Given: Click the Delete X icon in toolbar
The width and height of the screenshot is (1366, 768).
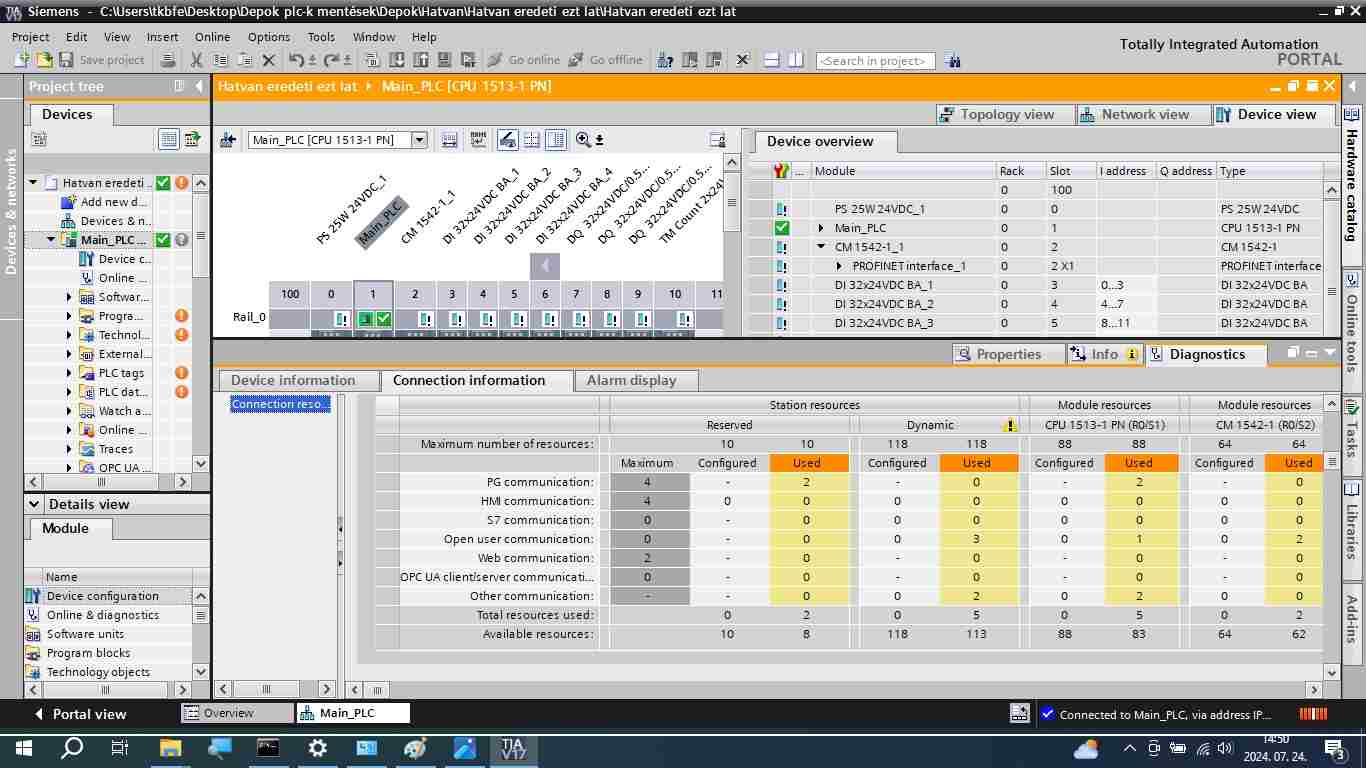Looking at the screenshot, I should pos(268,60).
